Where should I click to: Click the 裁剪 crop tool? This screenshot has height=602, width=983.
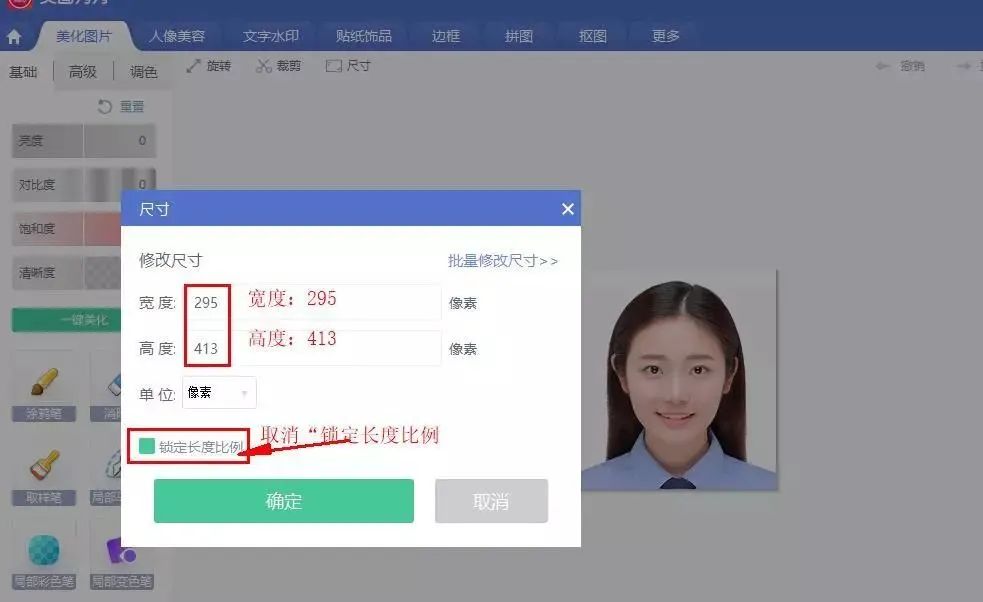pos(279,66)
